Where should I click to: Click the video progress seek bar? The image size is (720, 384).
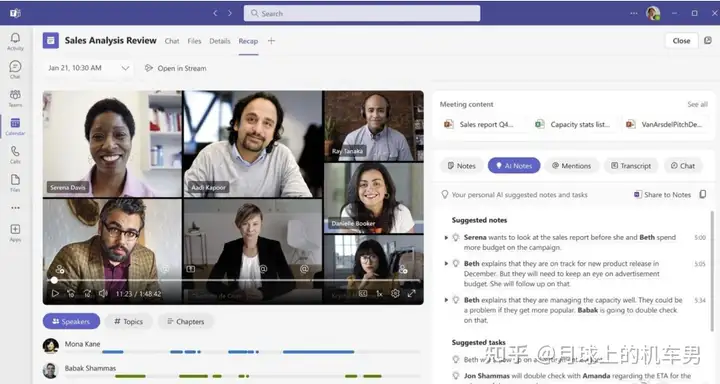click(233, 280)
